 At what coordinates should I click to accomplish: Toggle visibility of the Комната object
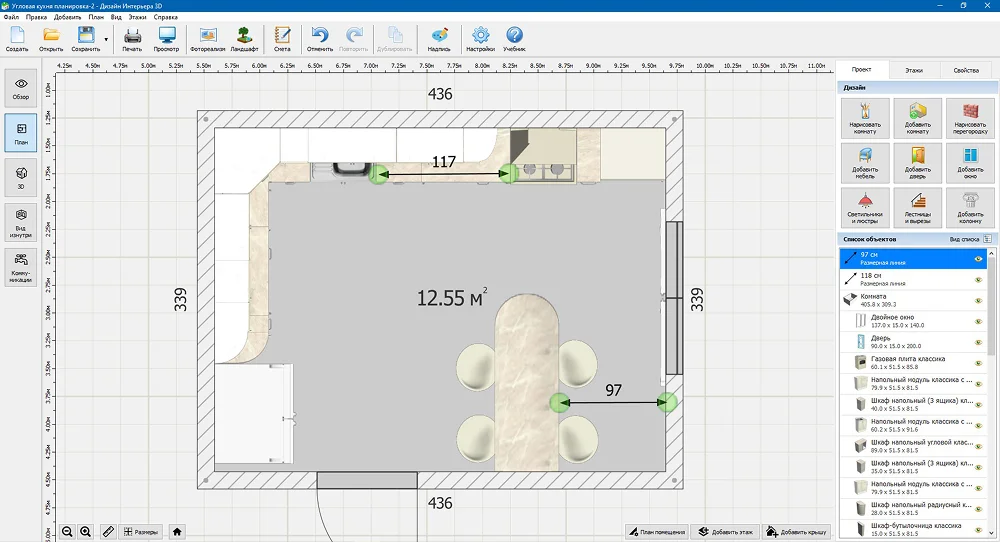[979, 299]
